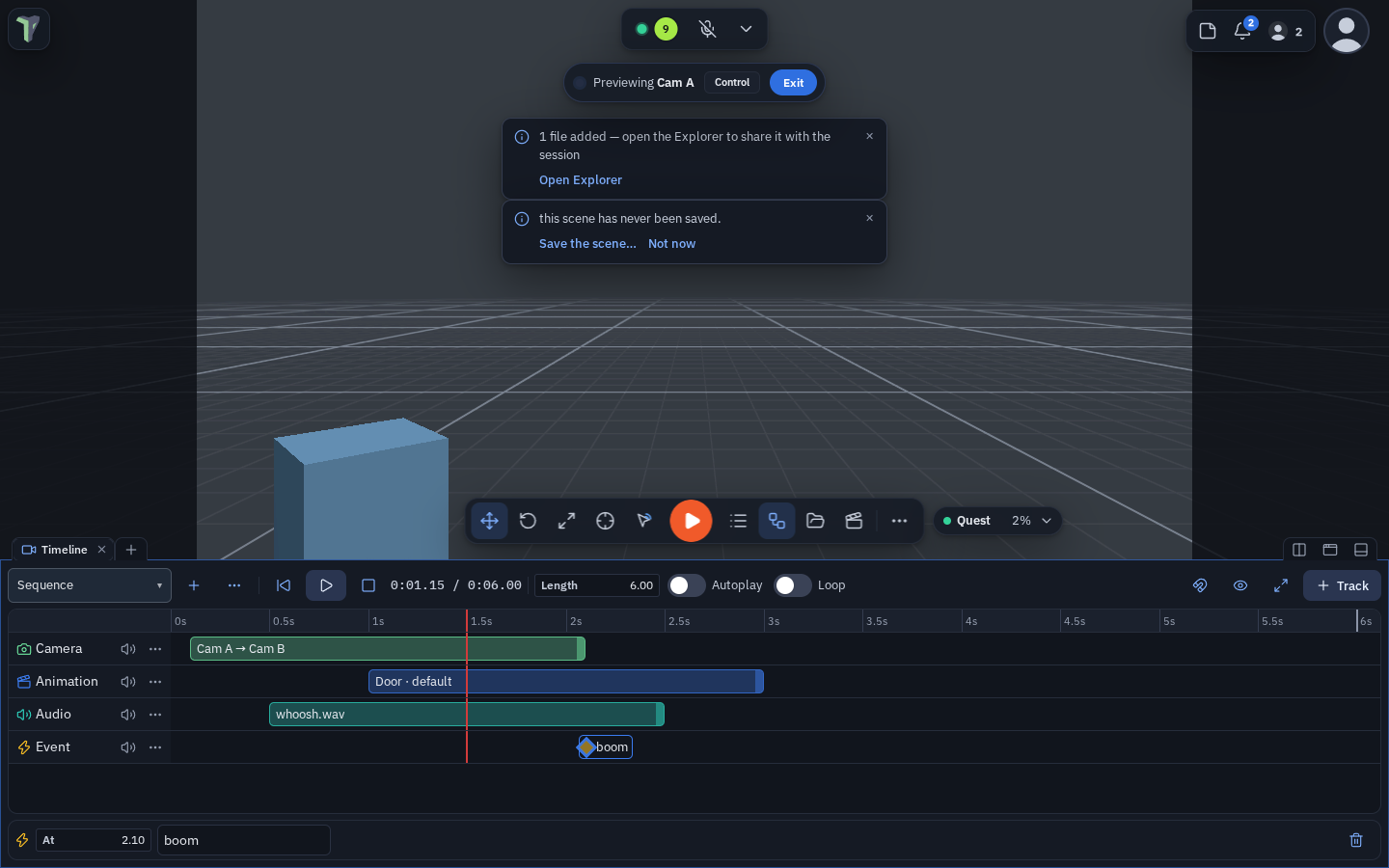
Task: Open sequence more options menu
Action: 234,585
